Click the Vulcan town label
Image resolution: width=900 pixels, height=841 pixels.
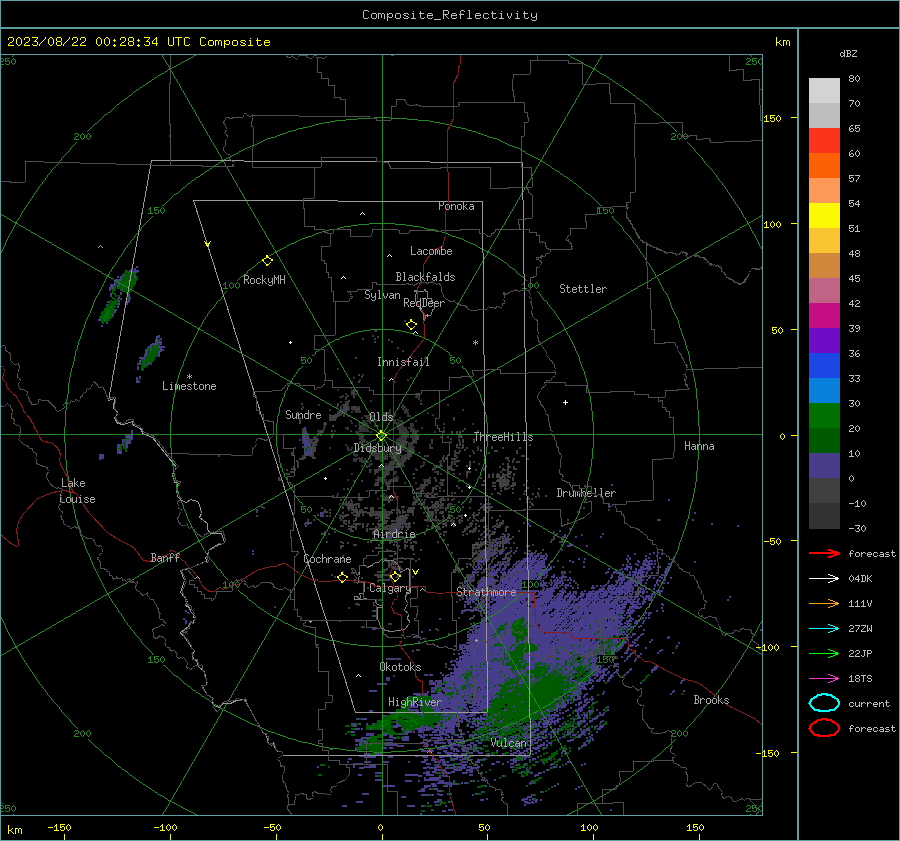click(509, 743)
